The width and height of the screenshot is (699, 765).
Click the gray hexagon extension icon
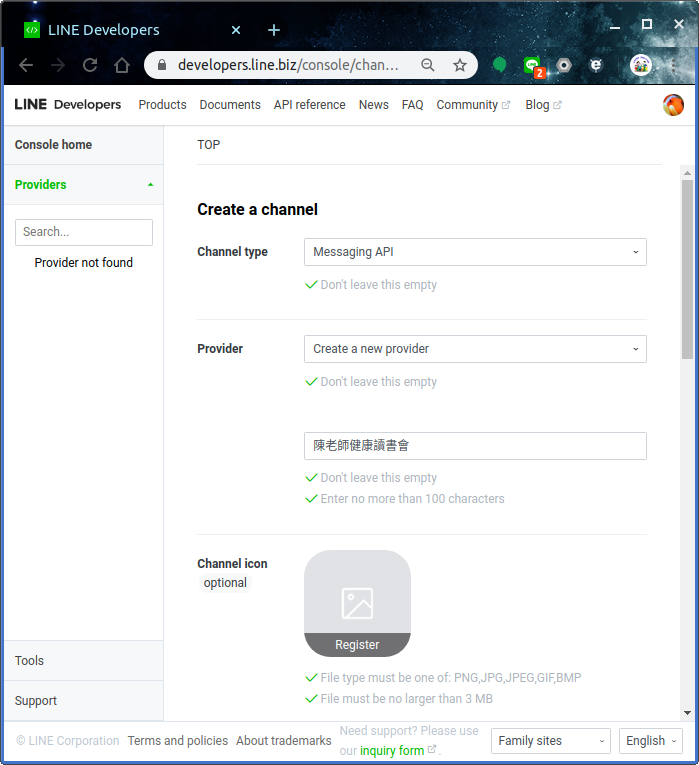point(564,65)
